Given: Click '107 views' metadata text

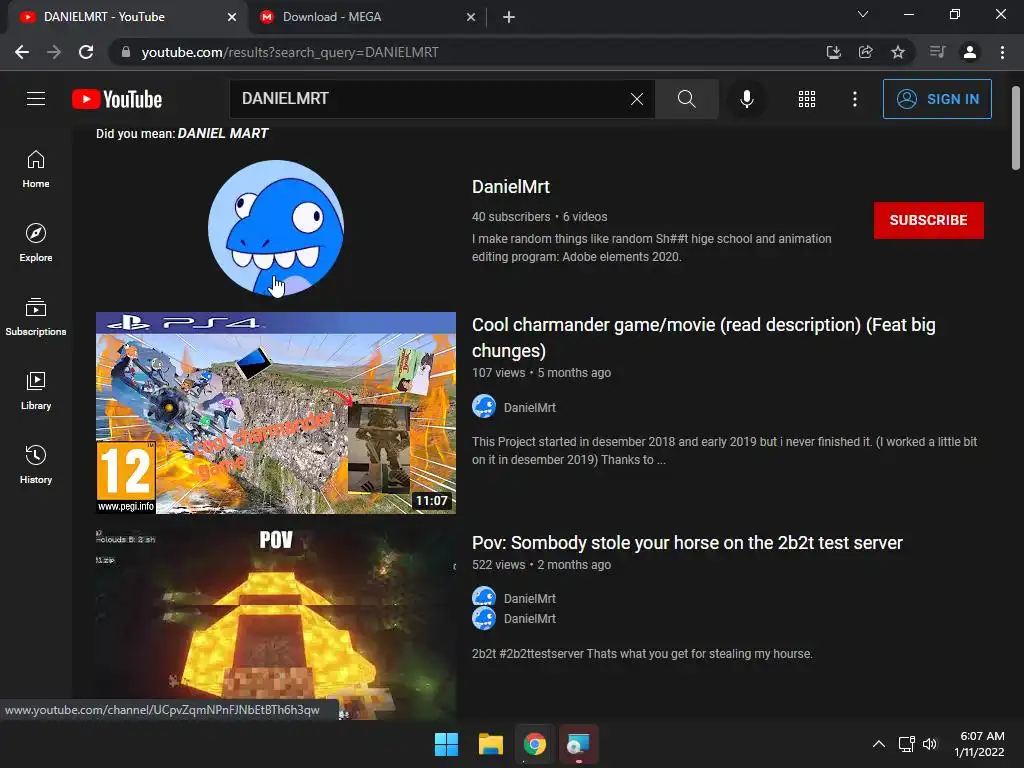Looking at the screenshot, I should tap(498, 373).
